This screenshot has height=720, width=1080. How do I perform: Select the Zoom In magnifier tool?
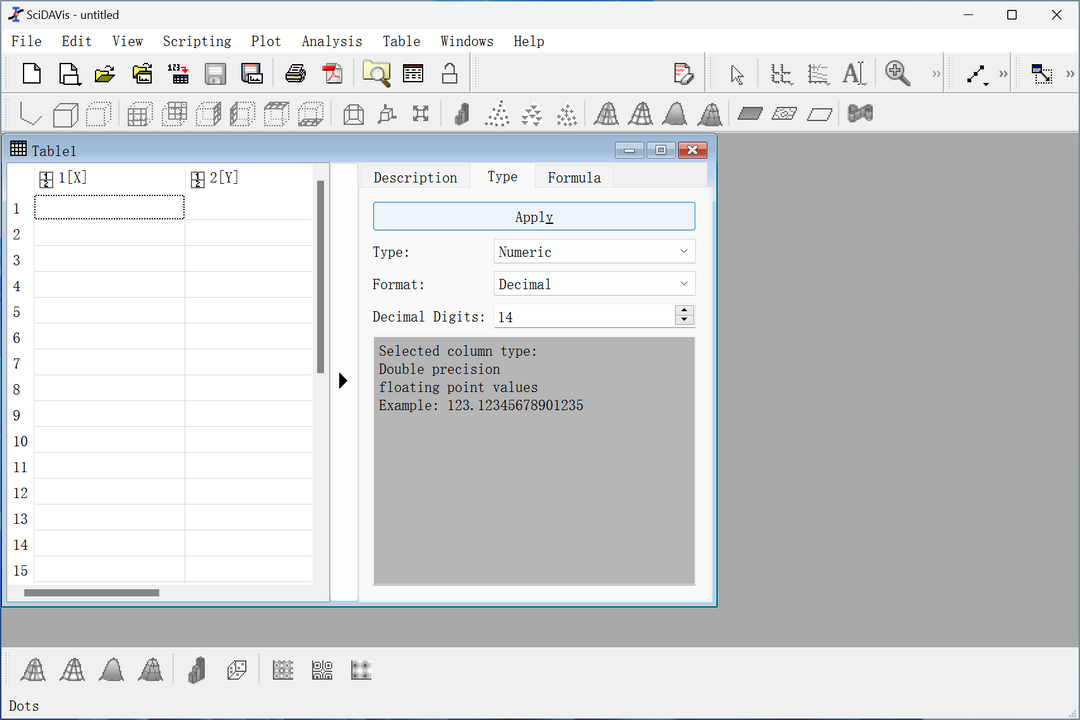897,74
